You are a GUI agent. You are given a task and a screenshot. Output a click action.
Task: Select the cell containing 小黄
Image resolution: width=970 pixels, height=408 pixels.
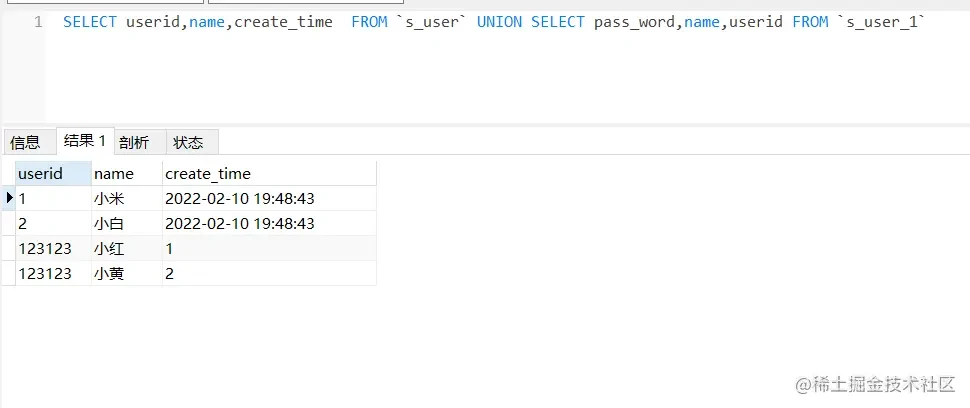click(127, 273)
